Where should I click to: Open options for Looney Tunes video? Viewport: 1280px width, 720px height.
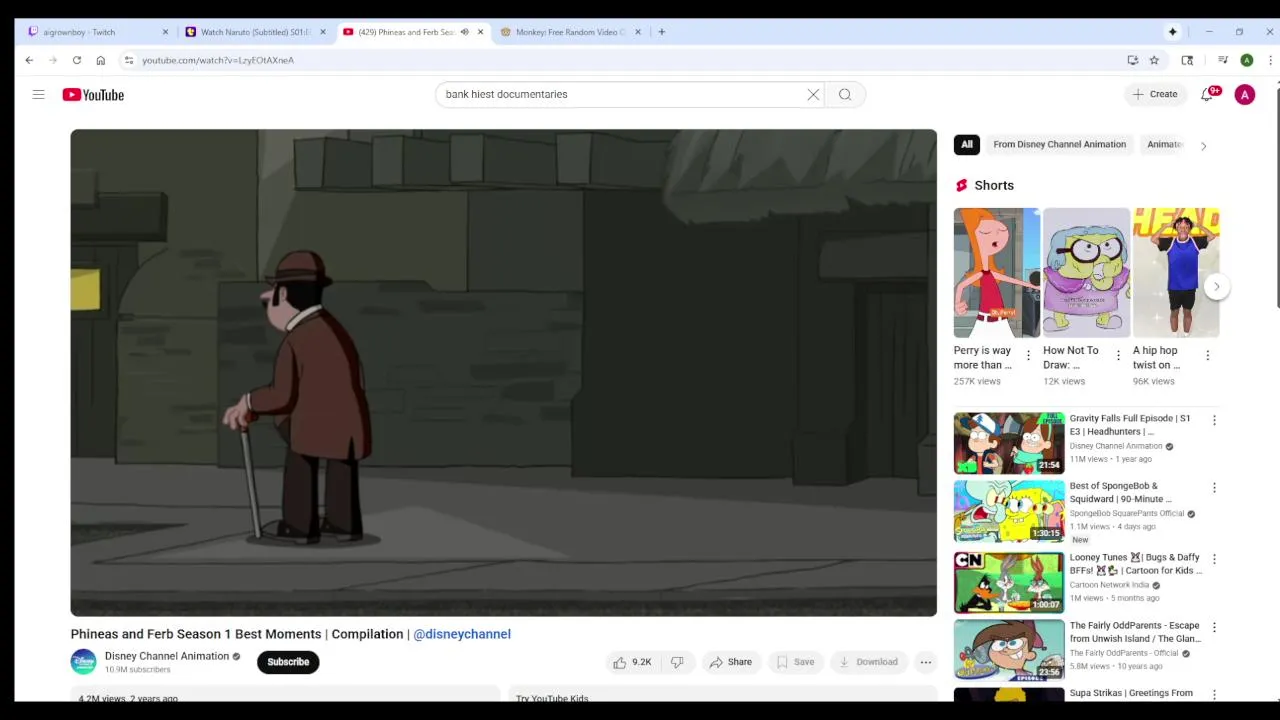(x=1214, y=559)
